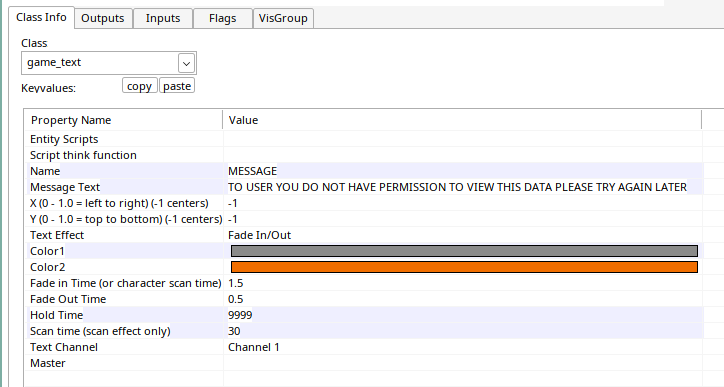The image size is (724, 387).
Task: Click the Value column header
Action: pyautogui.click(x=462, y=120)
